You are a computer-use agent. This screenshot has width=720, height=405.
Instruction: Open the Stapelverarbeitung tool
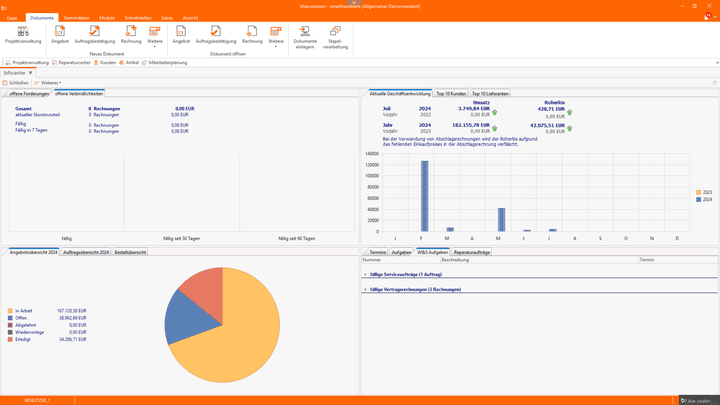(335, 37)
